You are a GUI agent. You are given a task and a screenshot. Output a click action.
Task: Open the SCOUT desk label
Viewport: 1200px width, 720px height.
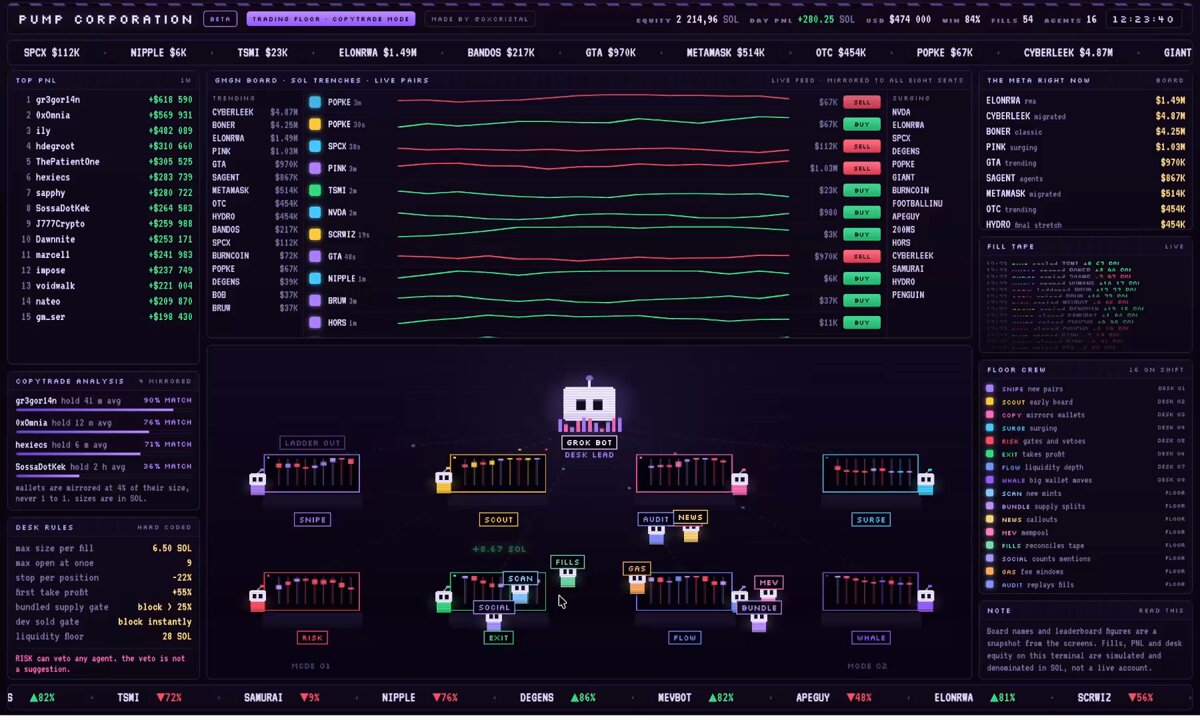pyautogui.click(x=498, y=520)
